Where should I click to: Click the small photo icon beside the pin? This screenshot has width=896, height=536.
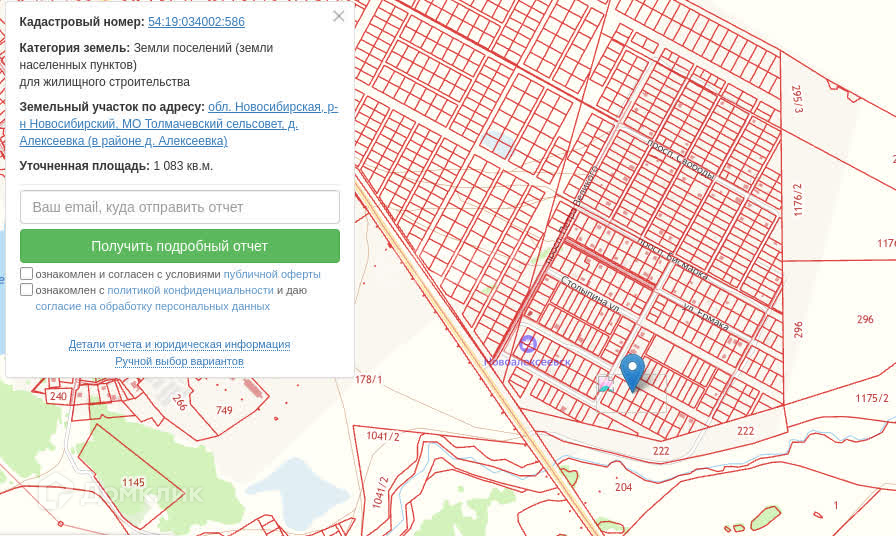click(x=604, y=383)
